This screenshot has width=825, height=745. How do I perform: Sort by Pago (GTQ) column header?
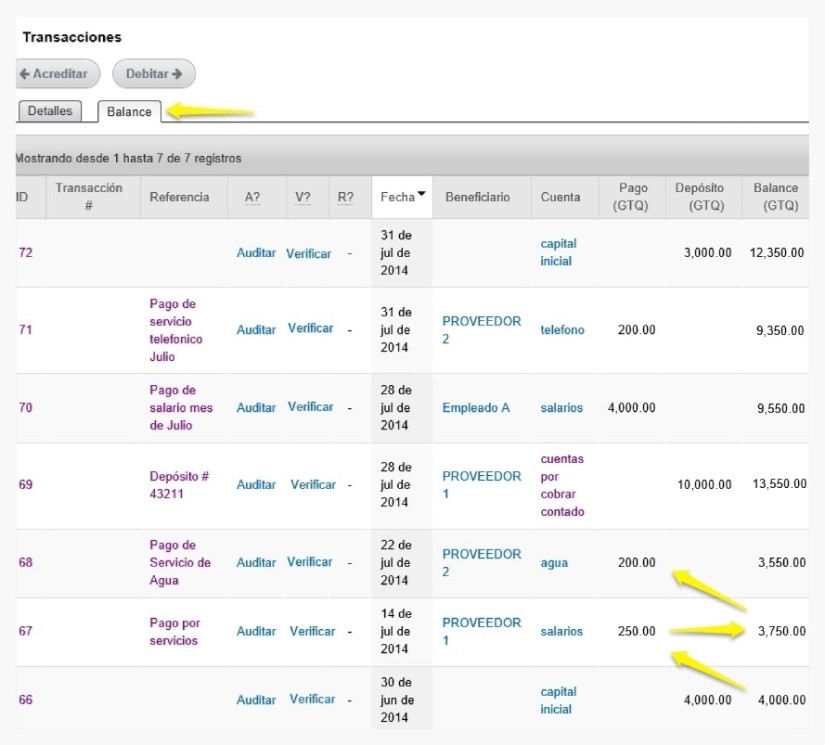(x=631, y=197)
